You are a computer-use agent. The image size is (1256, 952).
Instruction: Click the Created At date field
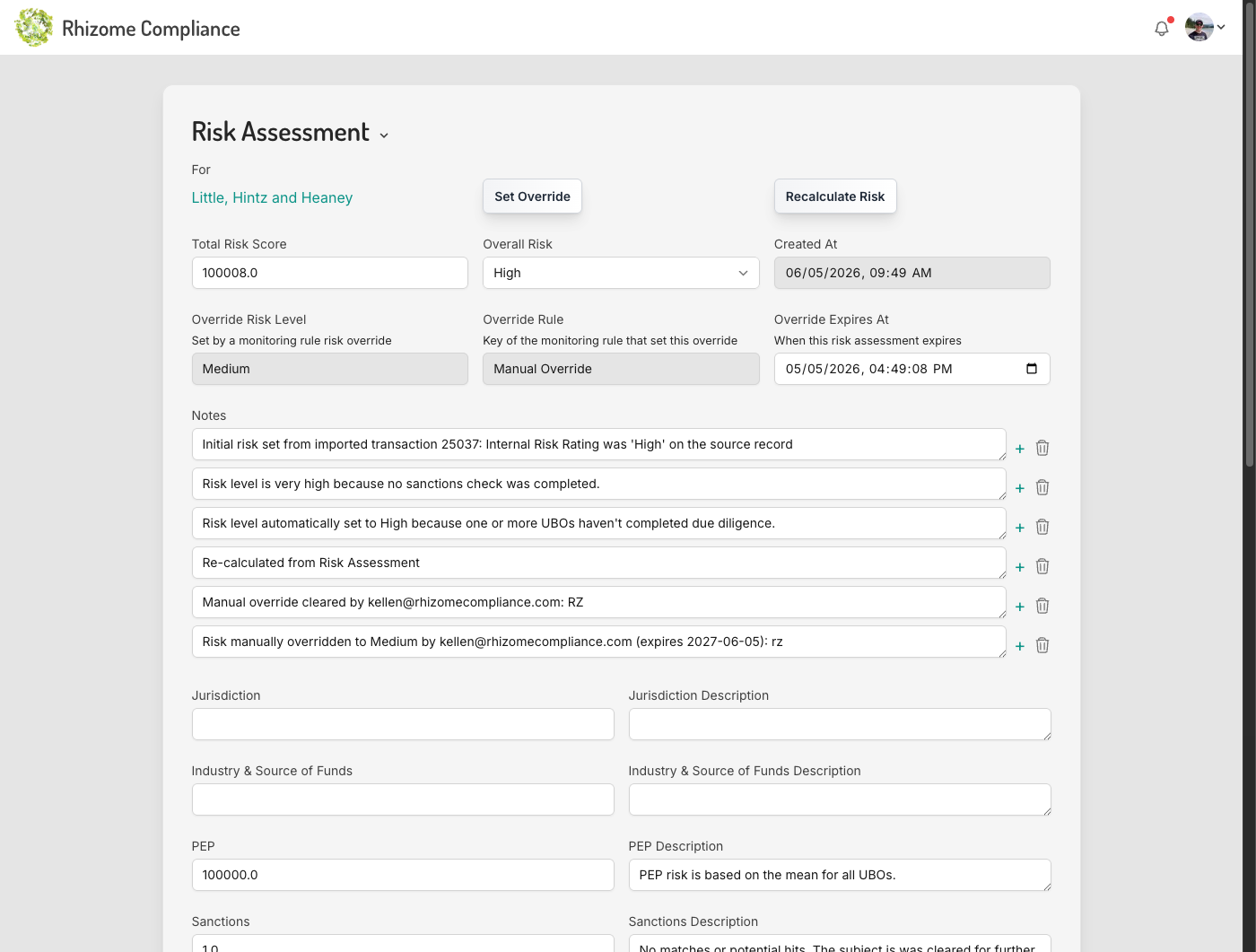[911, 273]
